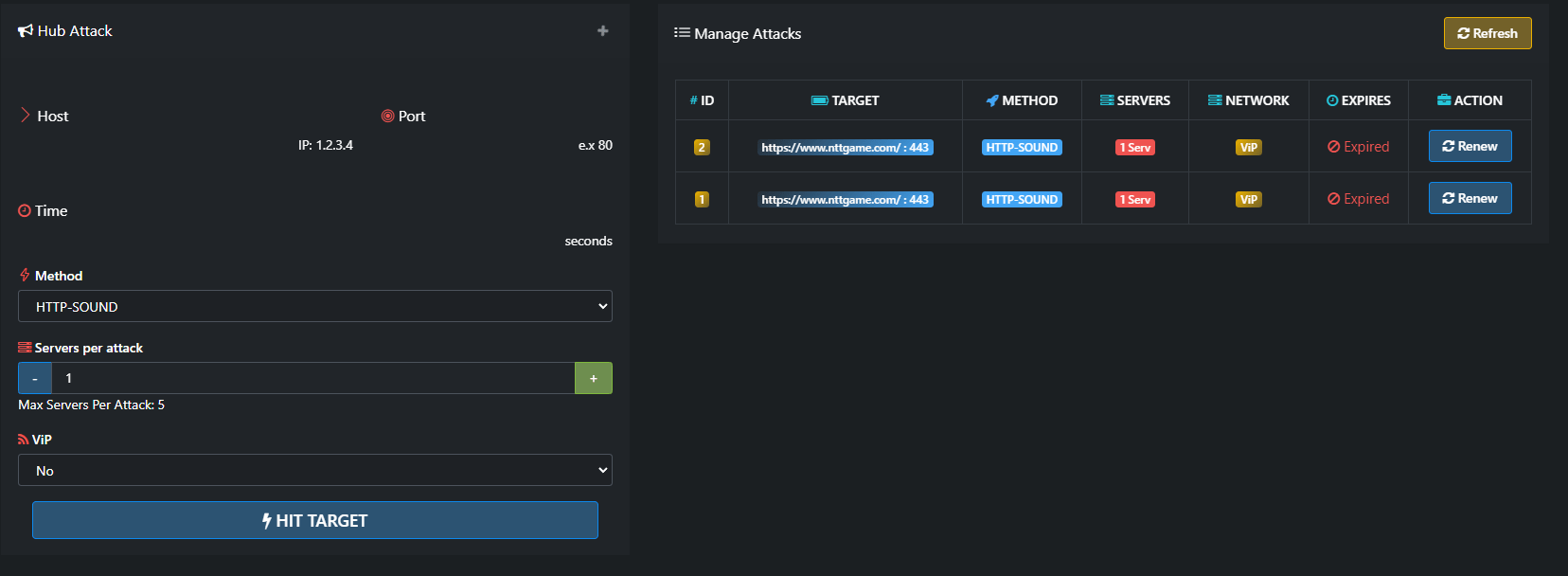Click the HTTP-SOUND method badge in row 2
This screenshot has height=576, width=1568.
pos(1022,147)
